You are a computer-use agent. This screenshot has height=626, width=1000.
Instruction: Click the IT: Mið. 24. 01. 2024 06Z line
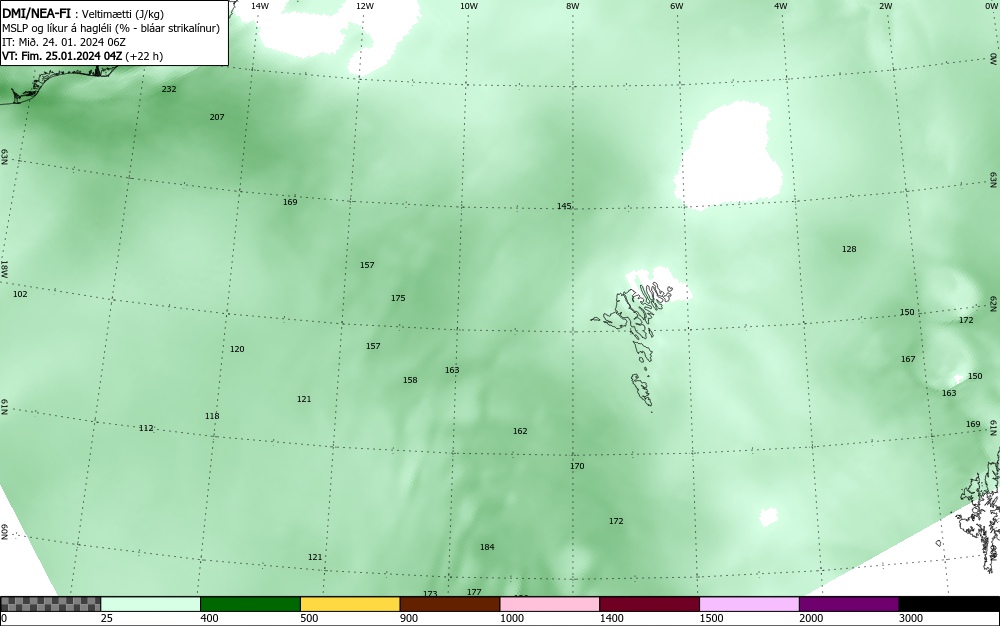(64, 42)
